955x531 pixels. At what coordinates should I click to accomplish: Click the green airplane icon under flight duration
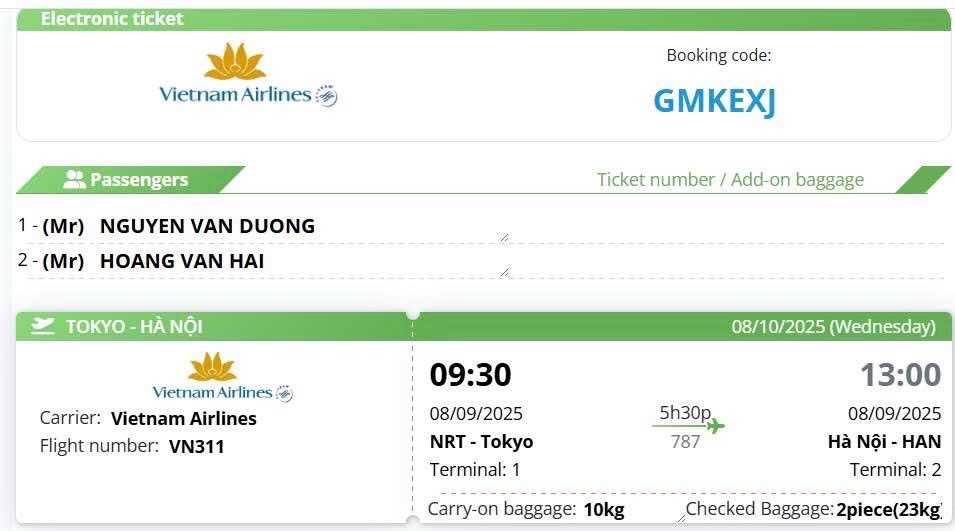(714, 427)
